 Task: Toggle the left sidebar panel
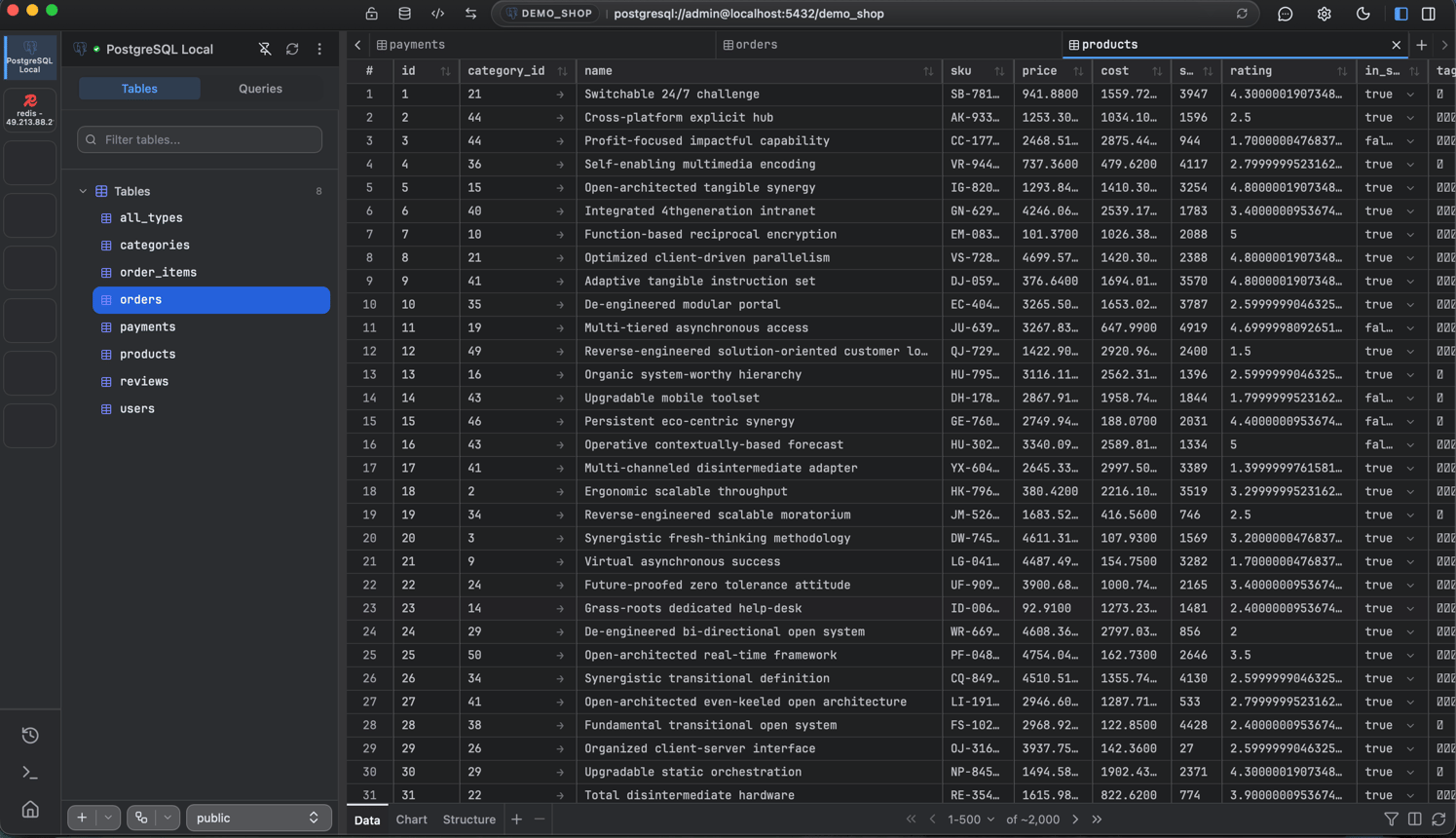coord(1400,14)
